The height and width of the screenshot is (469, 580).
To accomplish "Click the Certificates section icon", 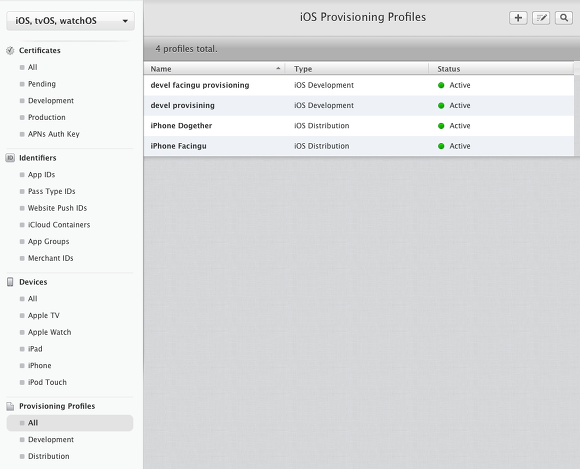I will click(10, 51).
